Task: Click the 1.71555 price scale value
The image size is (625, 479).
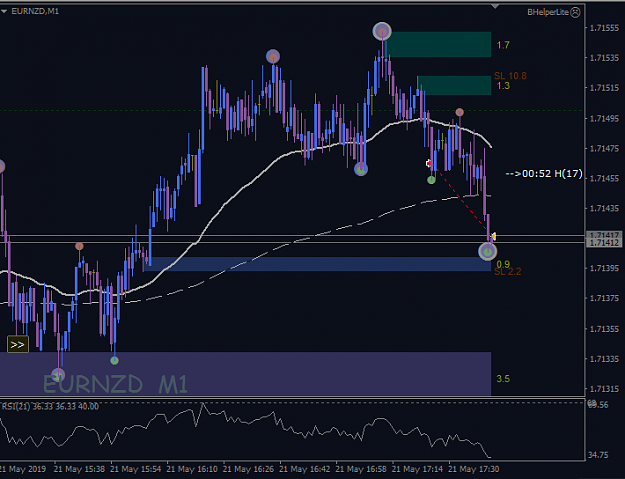Action: pyautogui.click(x=604, y=28)
